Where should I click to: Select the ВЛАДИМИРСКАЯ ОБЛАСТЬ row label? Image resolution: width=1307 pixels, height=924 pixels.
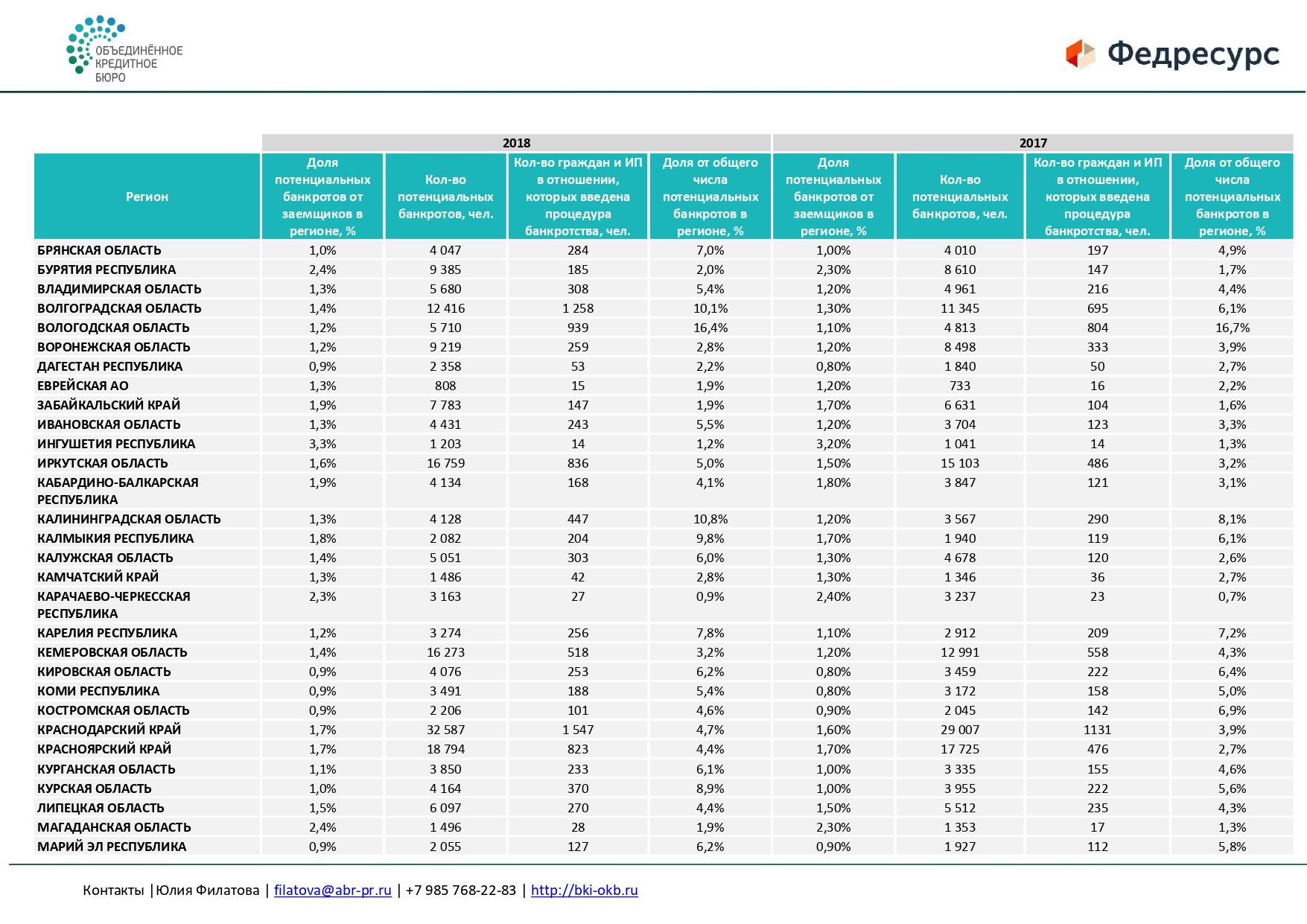tap(119, 289)
